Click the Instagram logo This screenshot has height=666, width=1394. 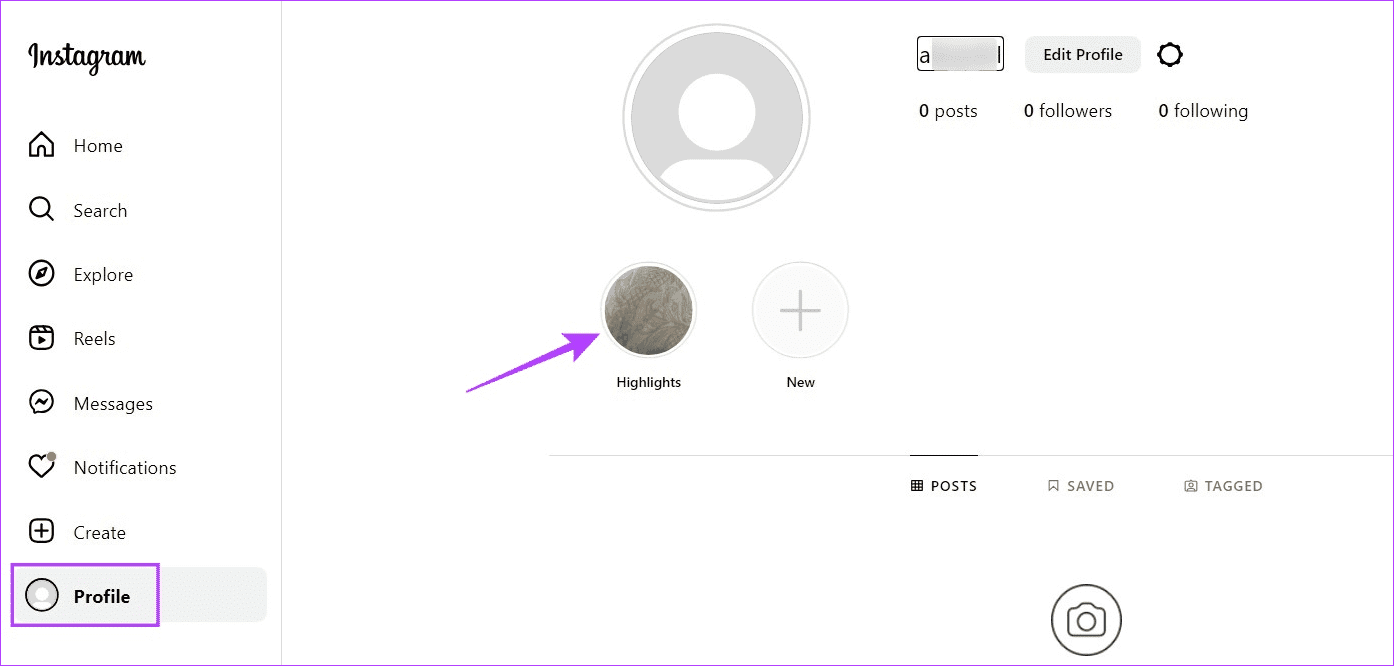[x=87, y=57]
